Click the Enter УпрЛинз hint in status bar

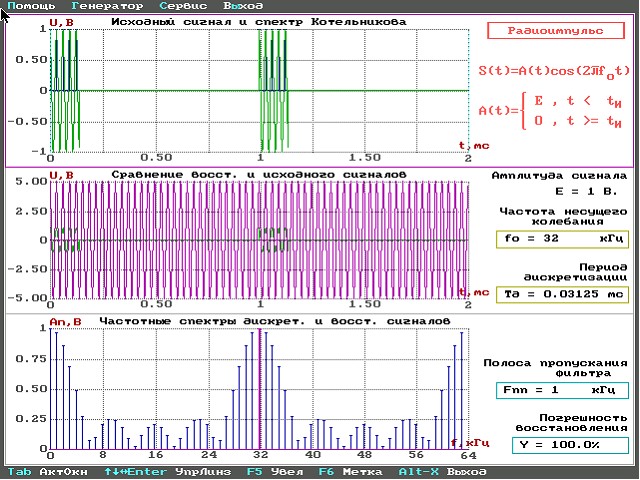click(167, 472)
